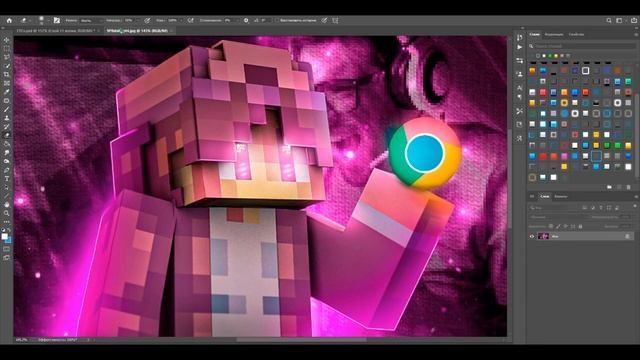The image size is (640, 360).
Task: Click the share icon at top right
Action: pos(634,20)
